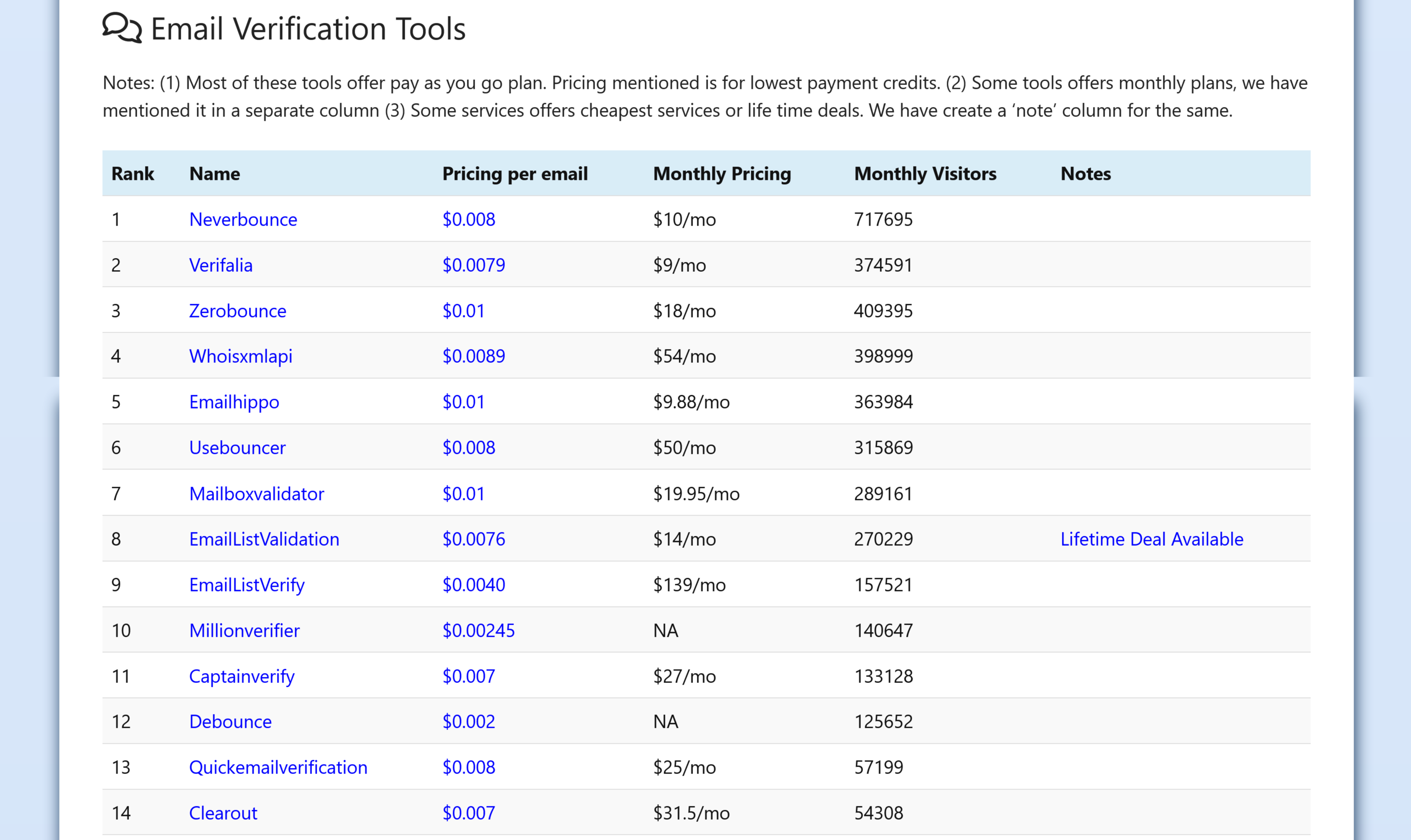Click the Lifetime Deal Available note link
The height and width of the screenshot is (840, 1411).
(1152, 539)
